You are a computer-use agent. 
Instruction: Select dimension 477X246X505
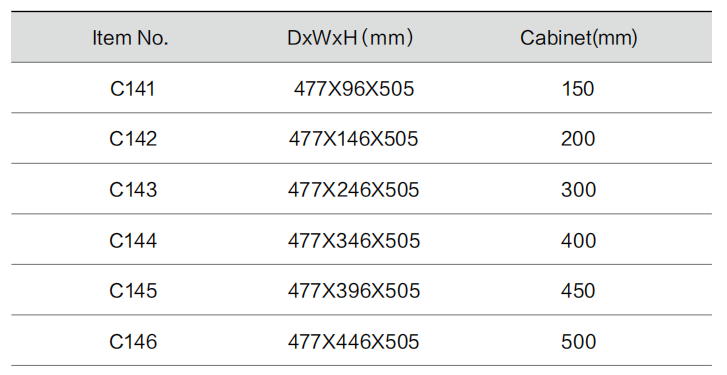(353, 190)
